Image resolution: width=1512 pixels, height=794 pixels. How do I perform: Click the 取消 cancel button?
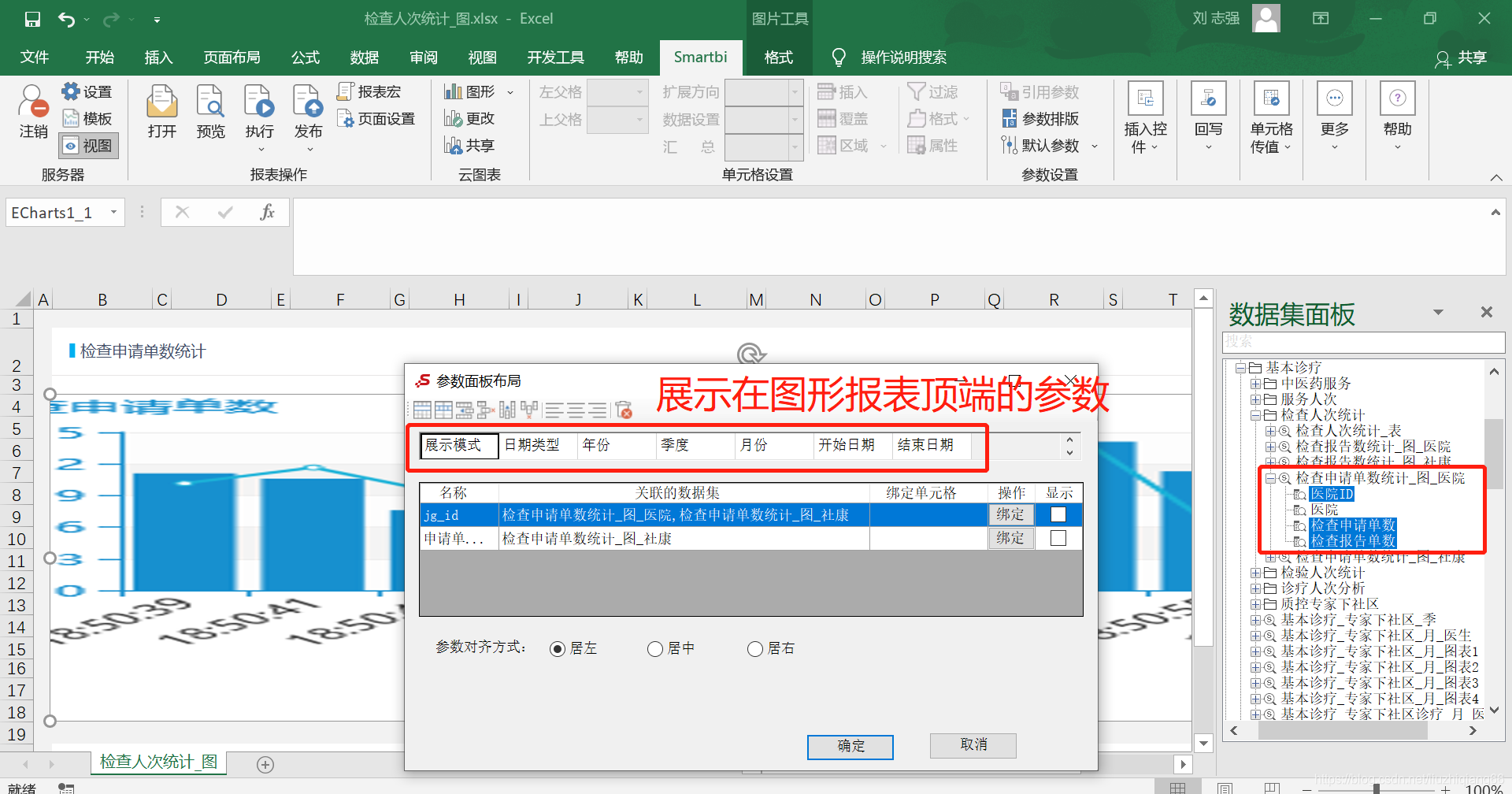click(x=973, y=744)
